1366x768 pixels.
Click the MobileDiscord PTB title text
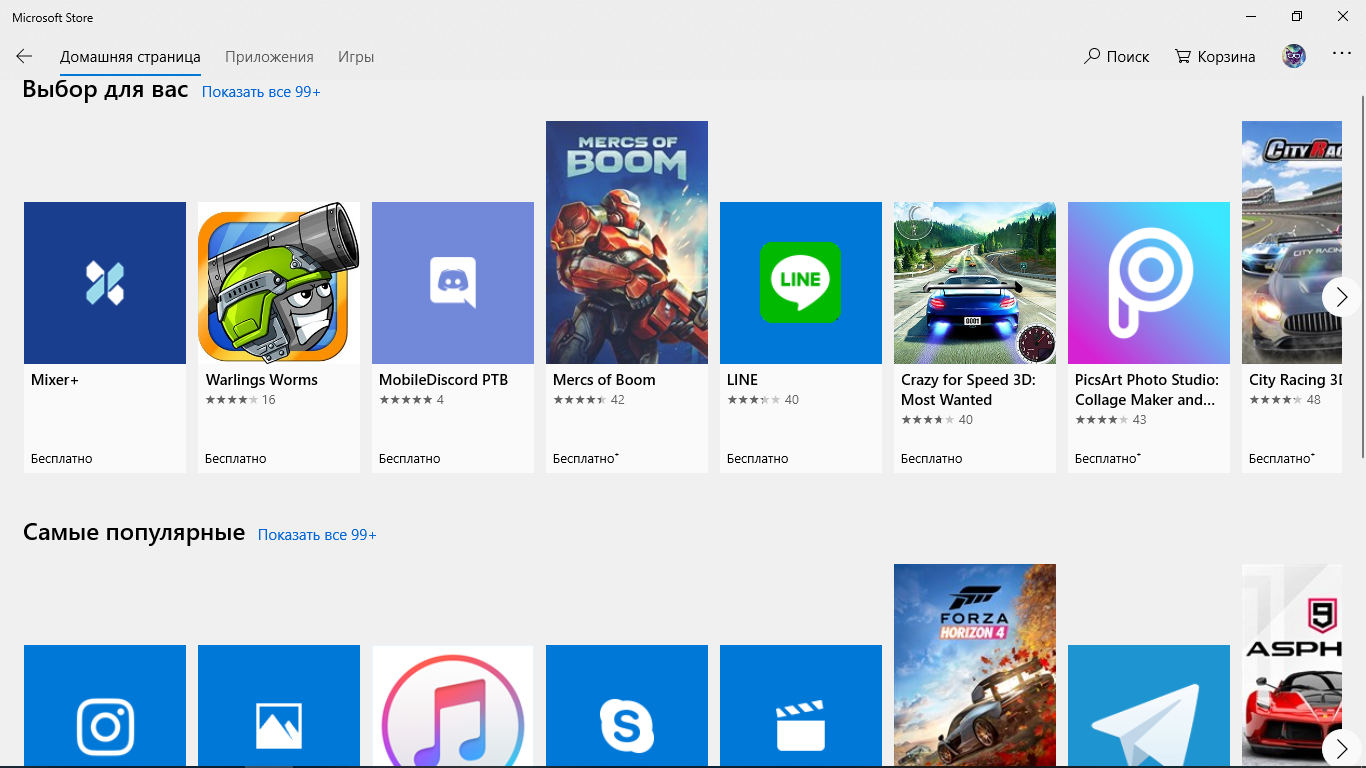(x=444, y=380)
